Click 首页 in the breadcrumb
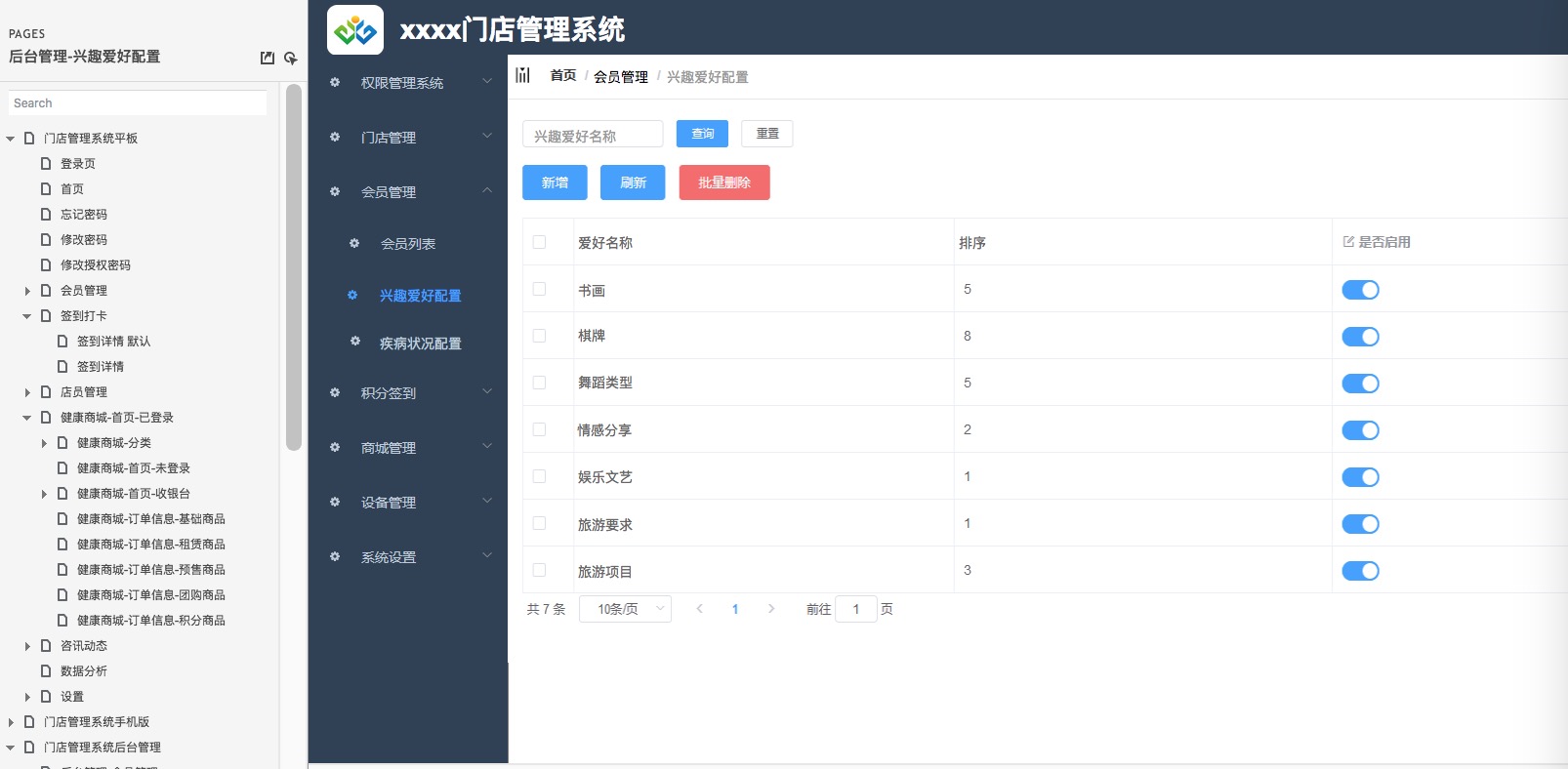The height and width of the screenshot is (769, 1568). tap(563, 76)
